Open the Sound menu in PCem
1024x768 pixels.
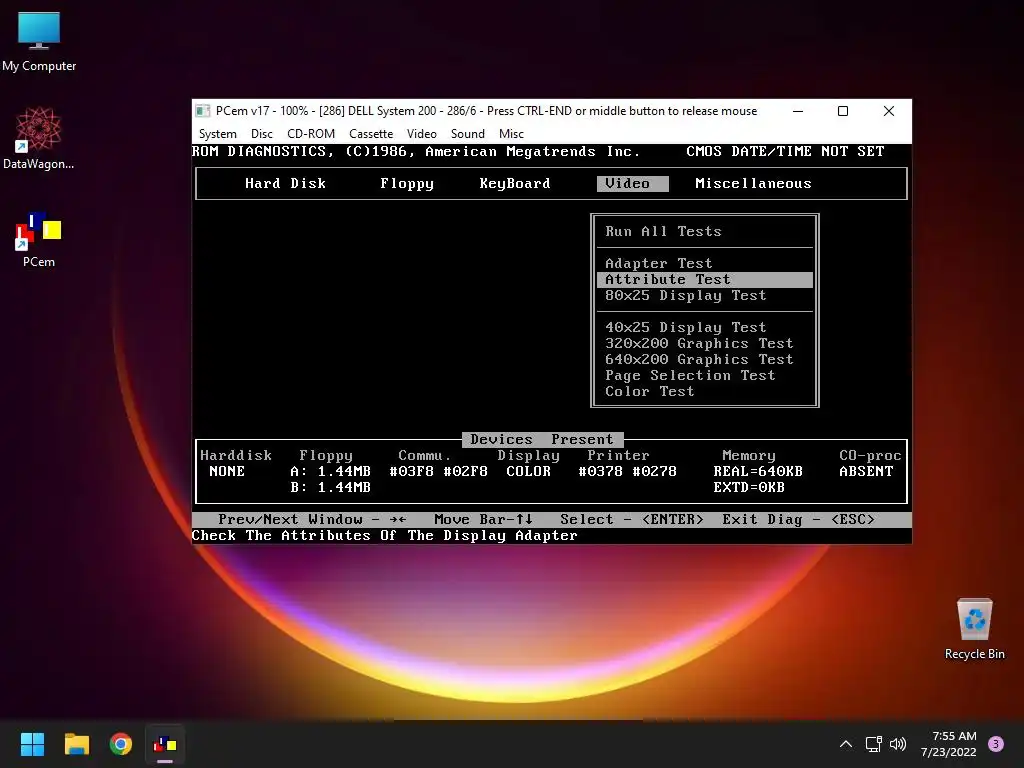tap(468, 134)
